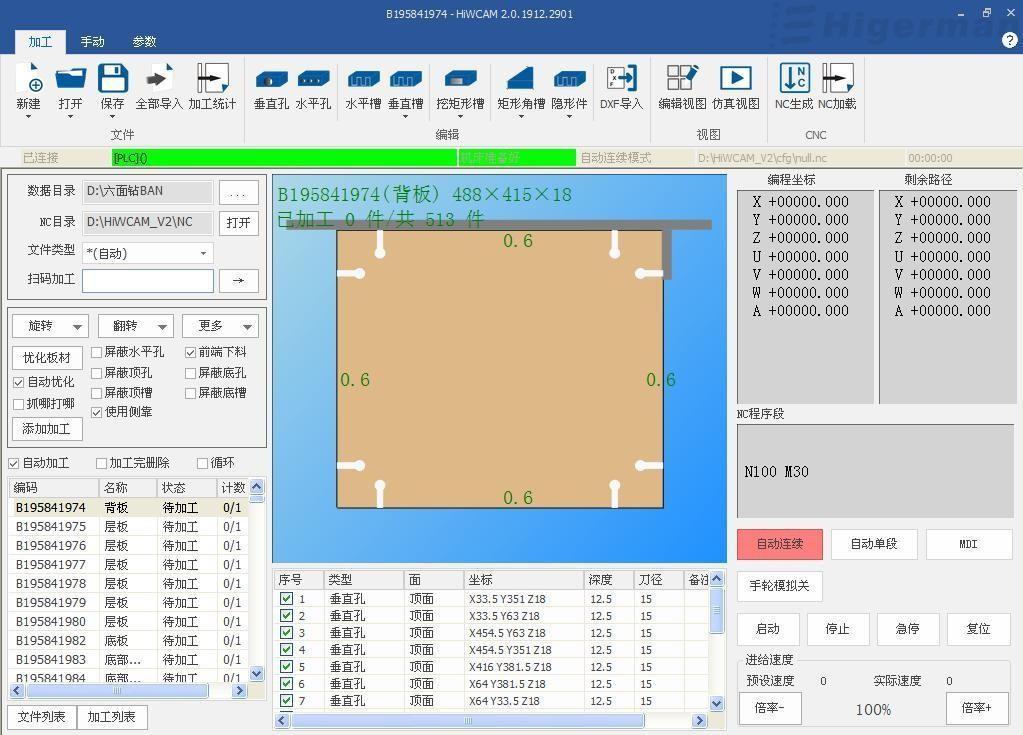
Task: Expand the 打开 dropdown arrow
Action: [x=70, y=117]
